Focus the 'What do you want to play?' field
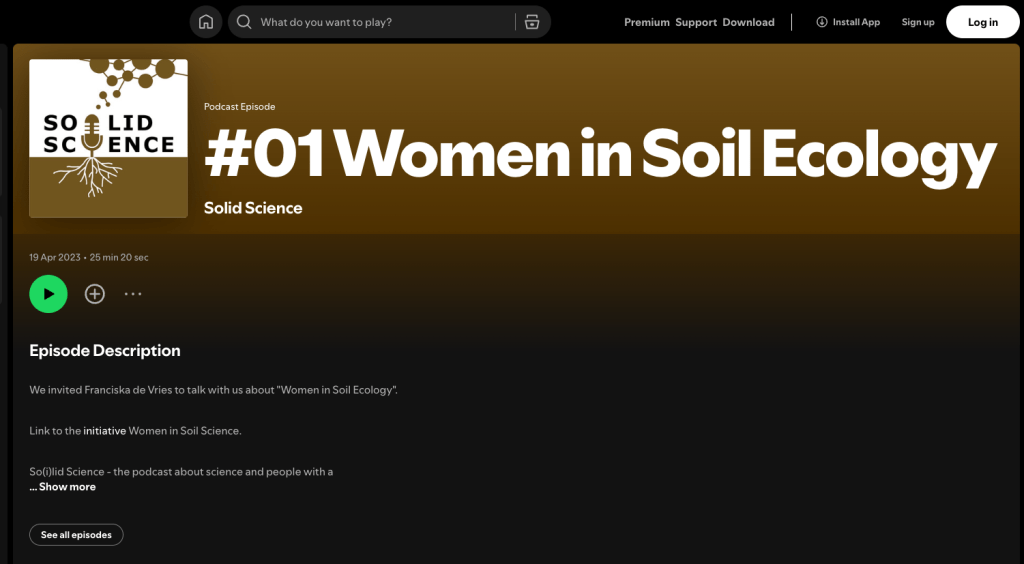The image size is (1024, 564). pos(380,22)
